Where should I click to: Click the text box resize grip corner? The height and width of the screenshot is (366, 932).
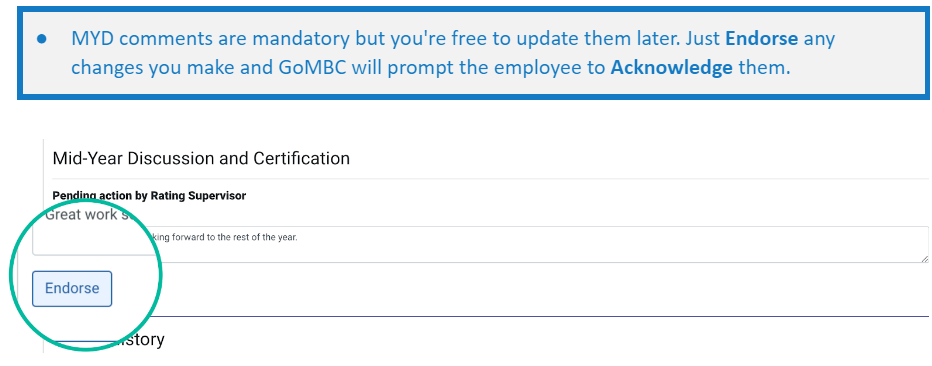[x=924, y=258]
